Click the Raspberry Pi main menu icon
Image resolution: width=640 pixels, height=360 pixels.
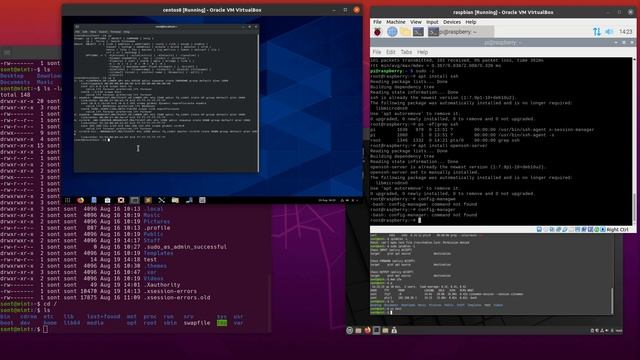[x=378, y=32]
